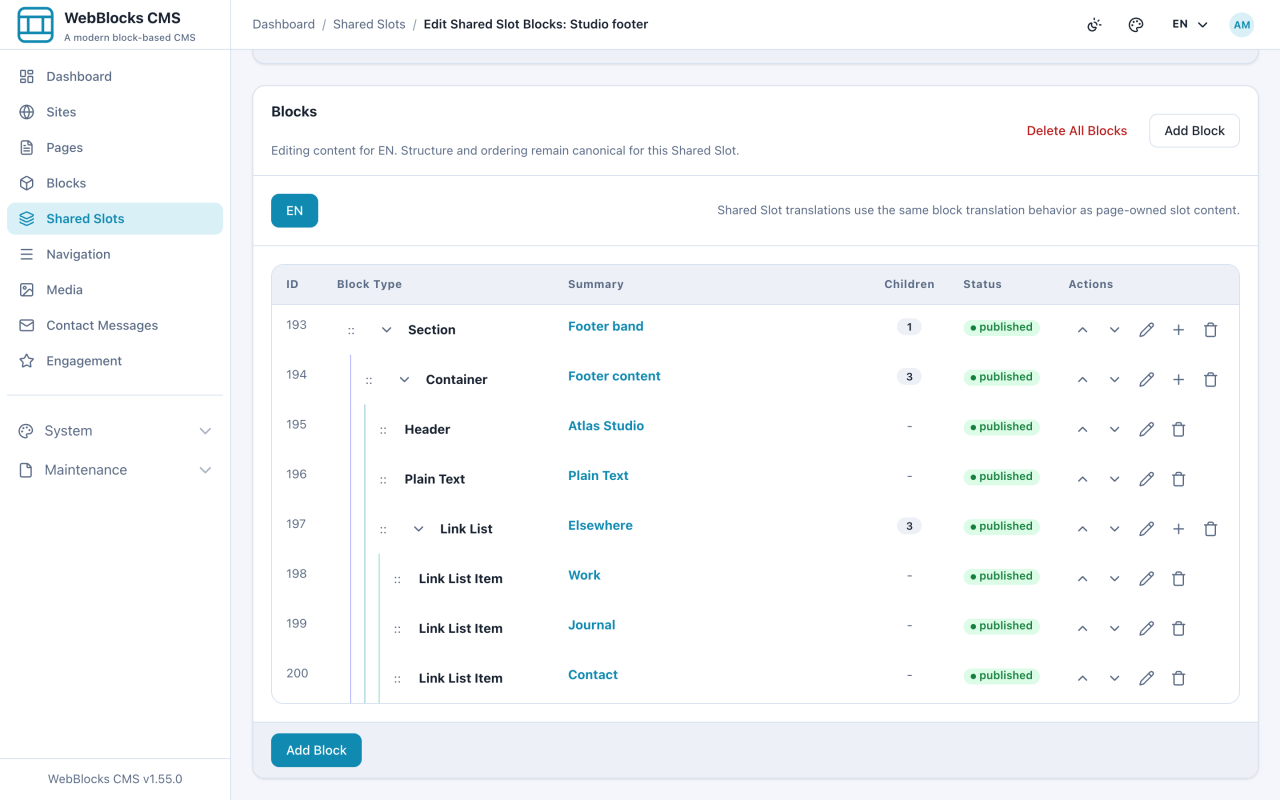The height and width of the screenshot is (800, 1280).
Task: Open the EN language dropdown in header
Action: point(1190,24)
